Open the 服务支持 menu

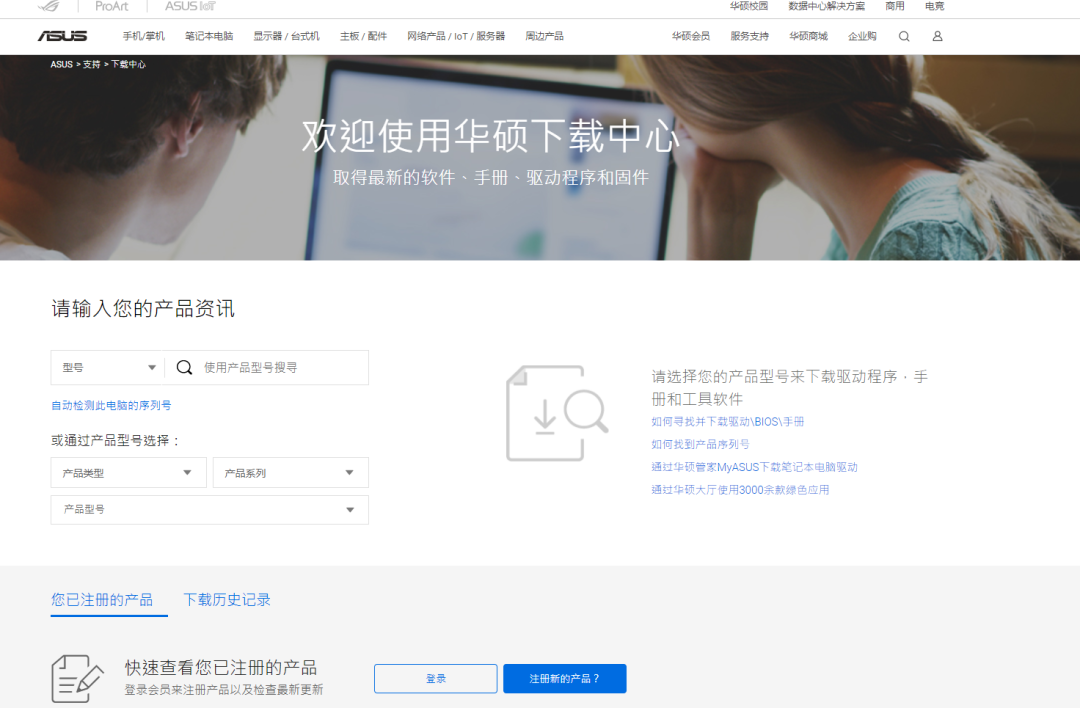749,37
